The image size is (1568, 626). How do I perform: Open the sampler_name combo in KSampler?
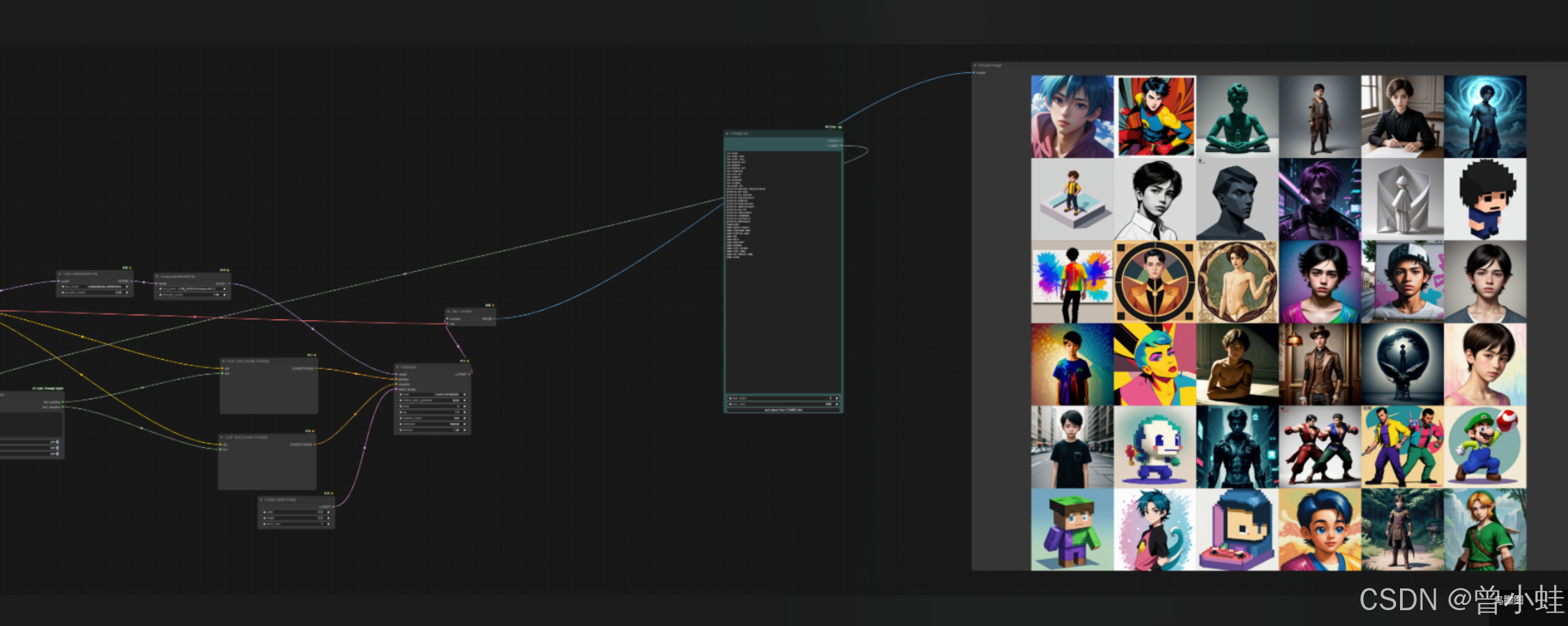click(x=433, y=418)
